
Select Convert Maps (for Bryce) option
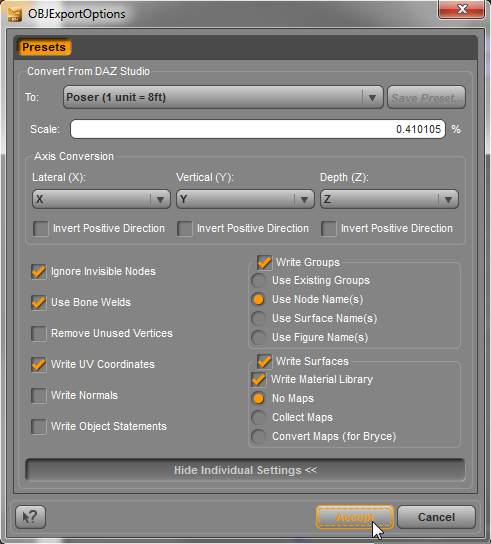[259, 436]
